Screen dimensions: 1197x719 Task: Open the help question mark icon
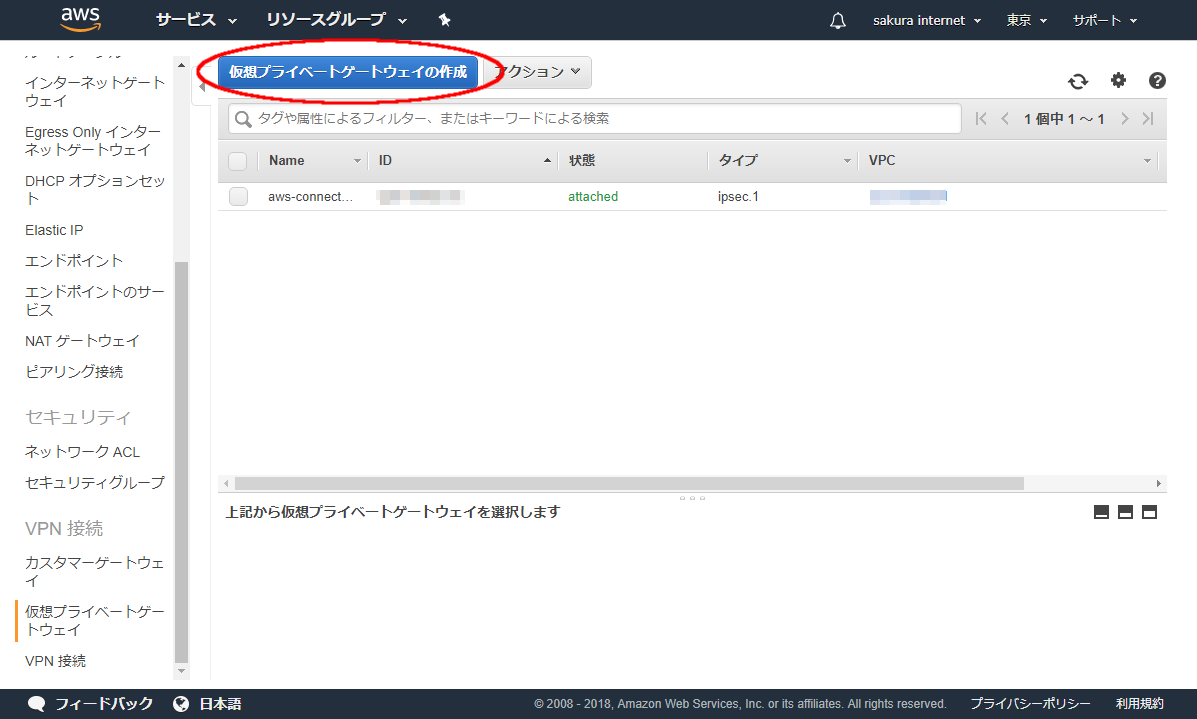[1157, 81]
